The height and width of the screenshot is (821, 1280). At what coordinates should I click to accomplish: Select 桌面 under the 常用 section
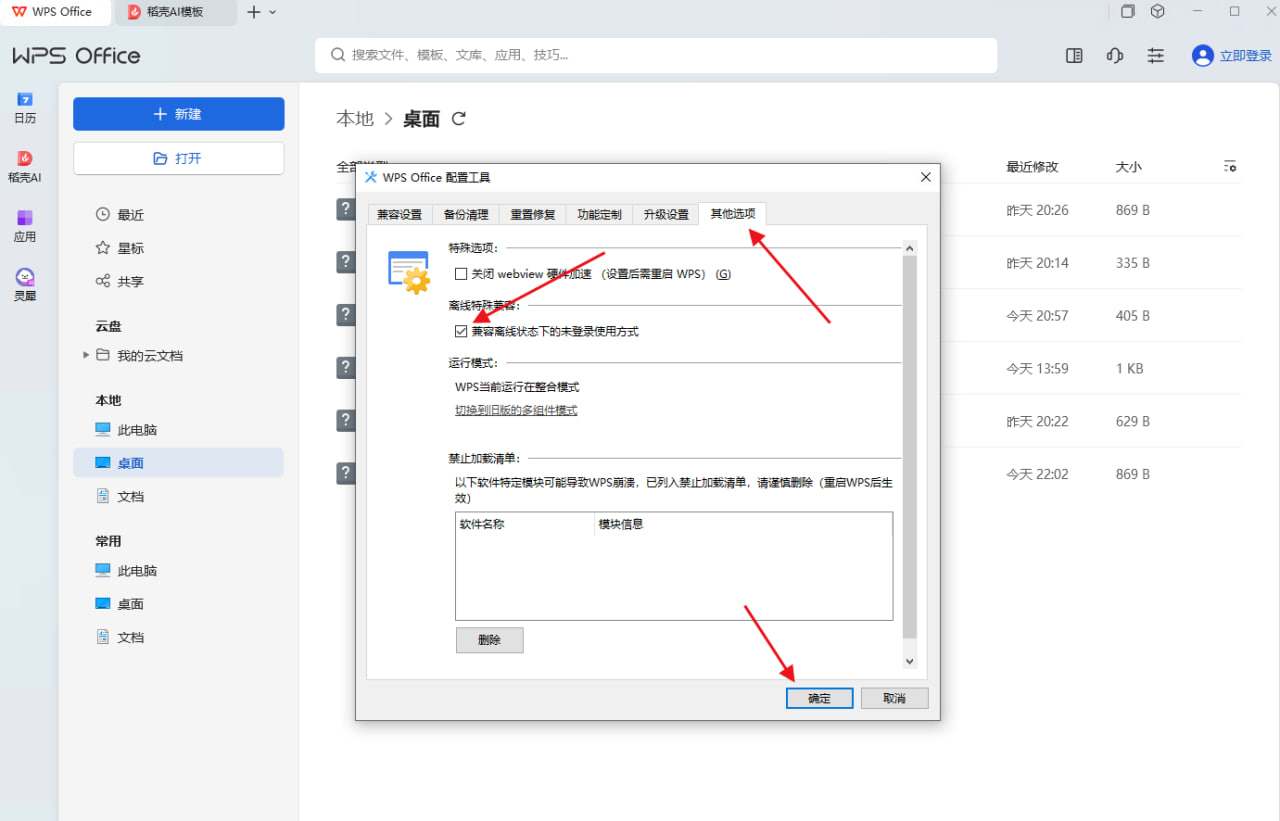[x=179, y=604]
